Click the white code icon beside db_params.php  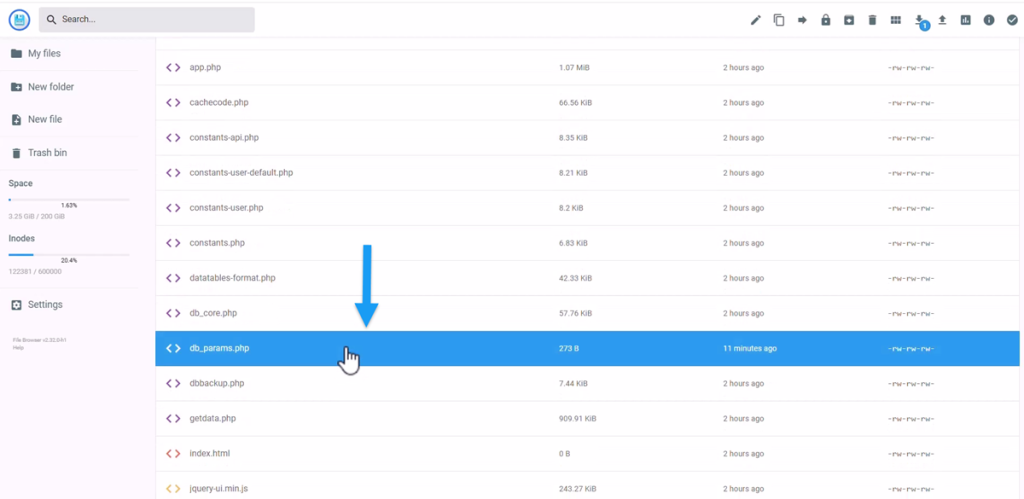pyautogui.click(x=173, y=348)
